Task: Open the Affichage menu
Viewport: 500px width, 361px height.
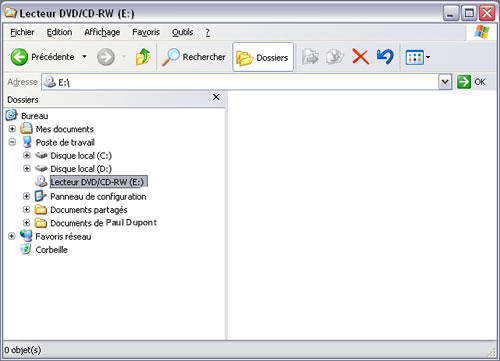Action: click(x=102, y=32)
